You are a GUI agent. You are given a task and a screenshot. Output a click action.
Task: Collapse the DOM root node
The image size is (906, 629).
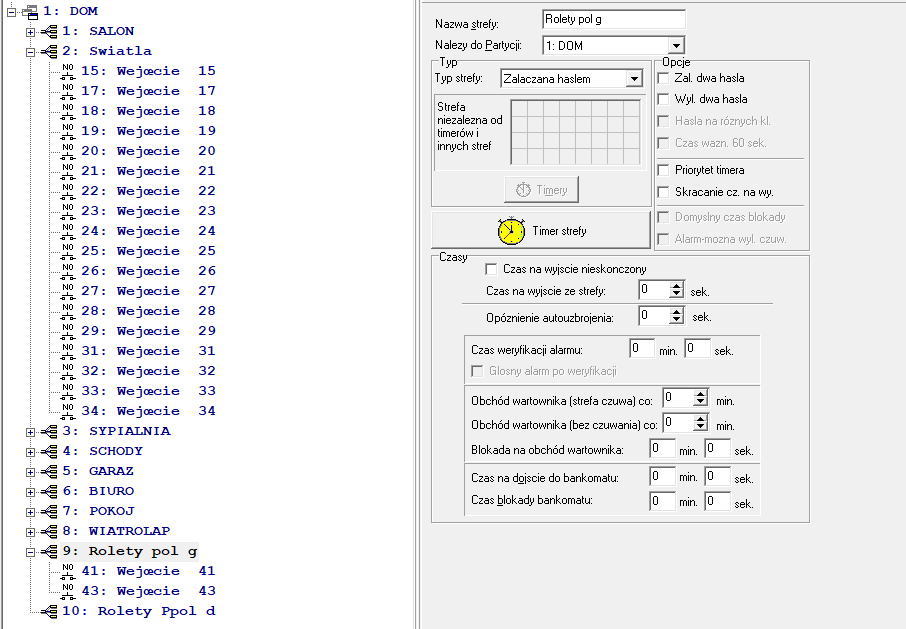click(x=11, y=12)
